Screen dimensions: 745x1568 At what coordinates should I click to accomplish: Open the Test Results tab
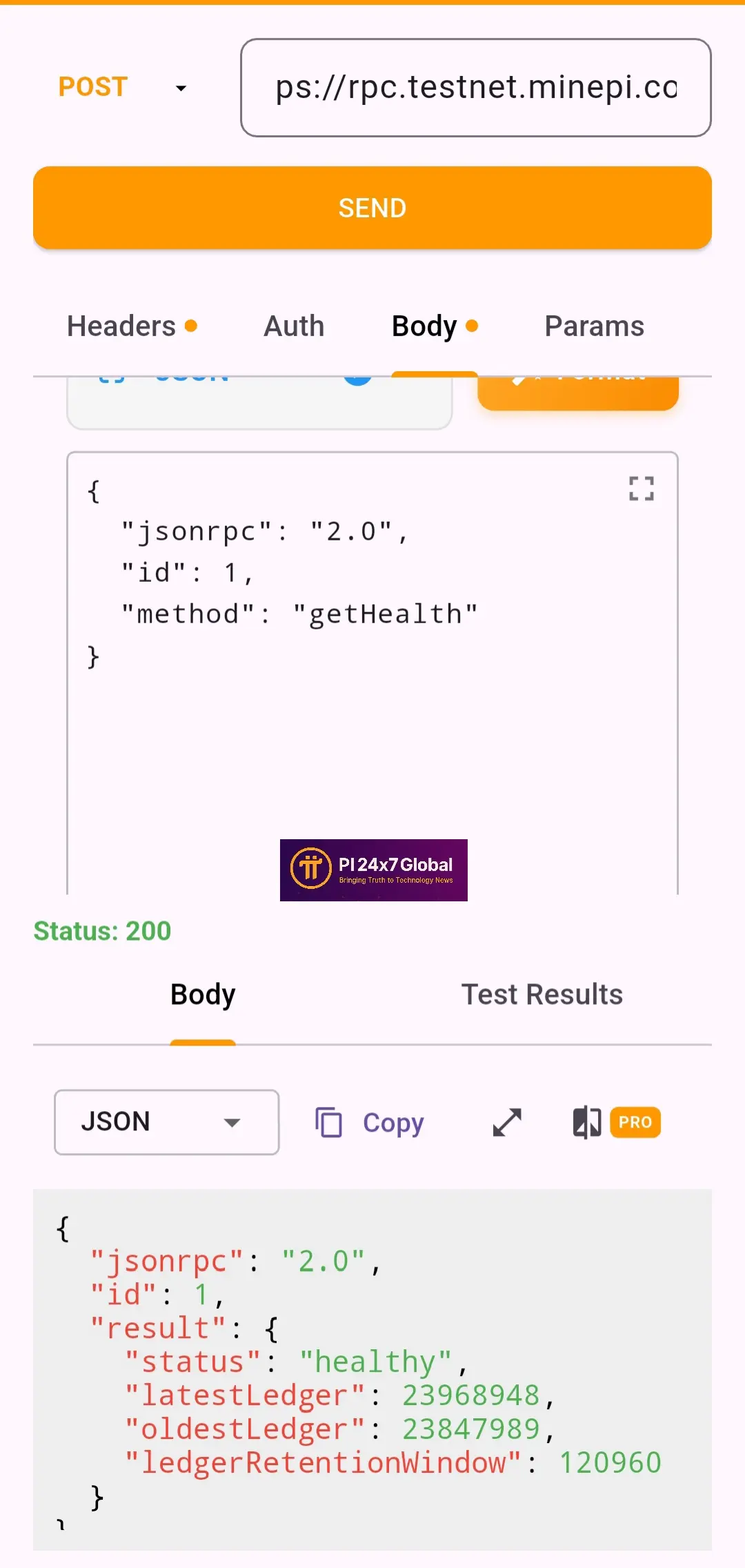(542, 994)
